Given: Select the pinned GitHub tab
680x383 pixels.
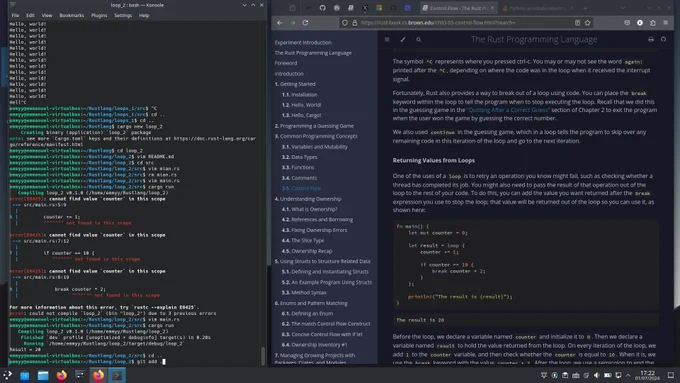Looking at the screenshot, I should point(322,8).
